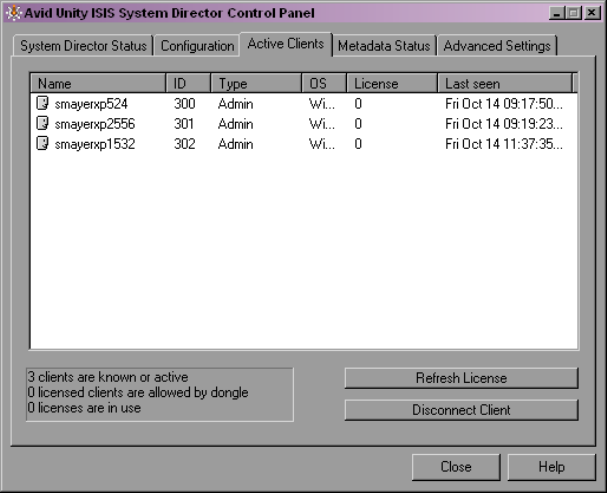The height and width of the screenshot is (493, 607).
Task: Click the Fri Oct 14 09:19:23 timestamp
Action: [504, 124]
